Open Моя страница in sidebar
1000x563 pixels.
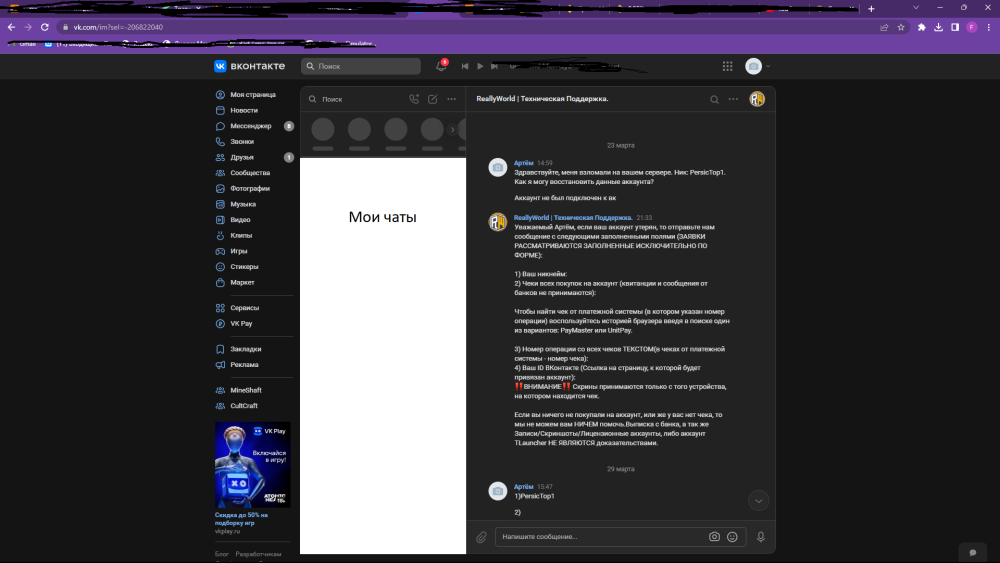(x=254, y=94)
